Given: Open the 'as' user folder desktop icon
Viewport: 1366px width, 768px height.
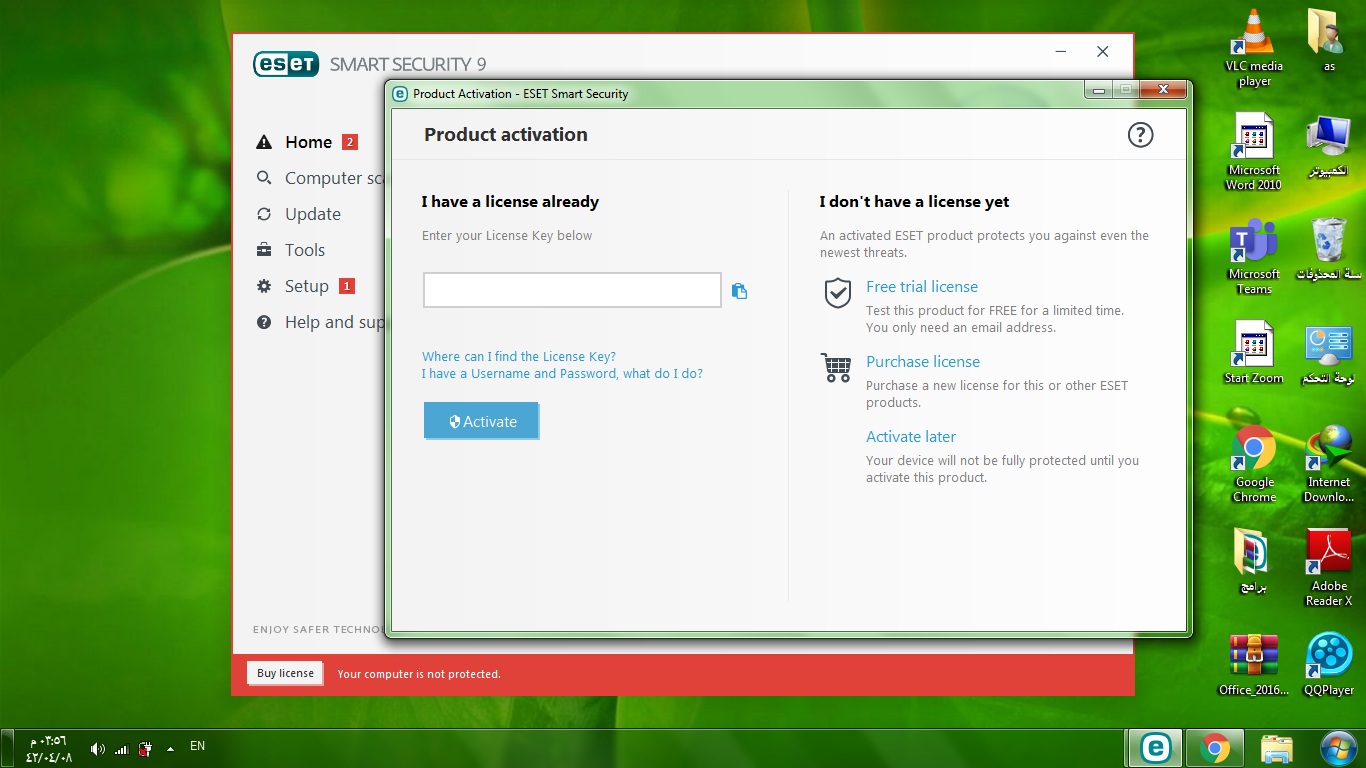Looking at the screenshot, I should tap(1329, 40).
